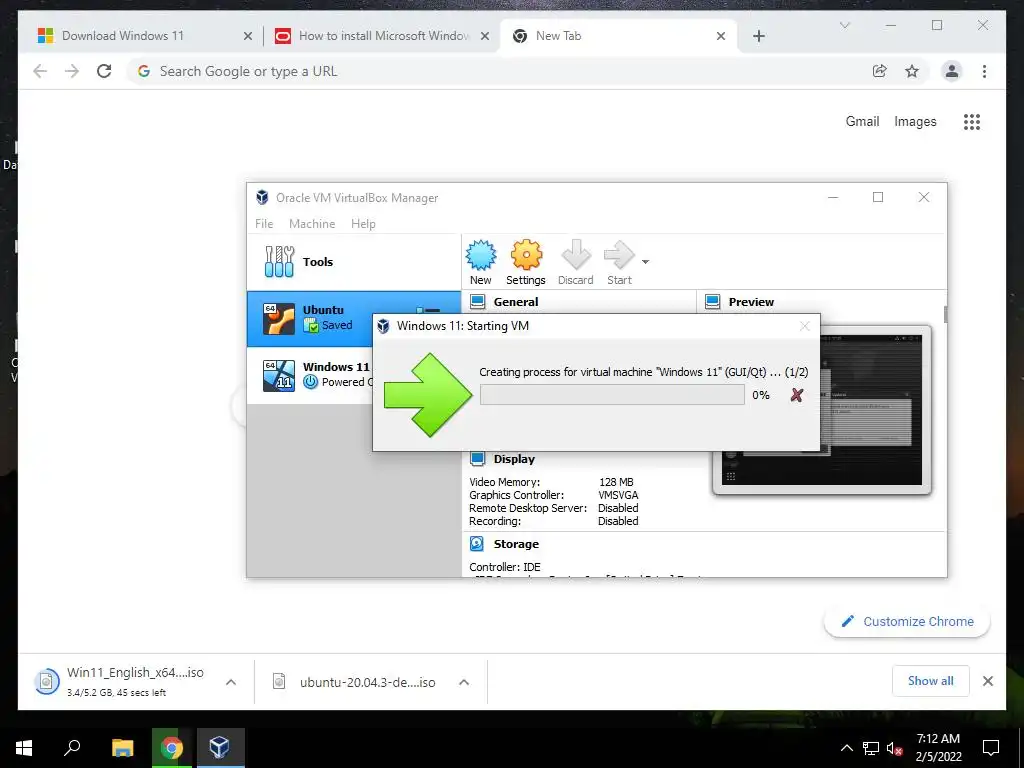Image resolution: width=1024 pixels, height=768 pixels.
Task: Open Windows taskbar search
Action: 72,748
